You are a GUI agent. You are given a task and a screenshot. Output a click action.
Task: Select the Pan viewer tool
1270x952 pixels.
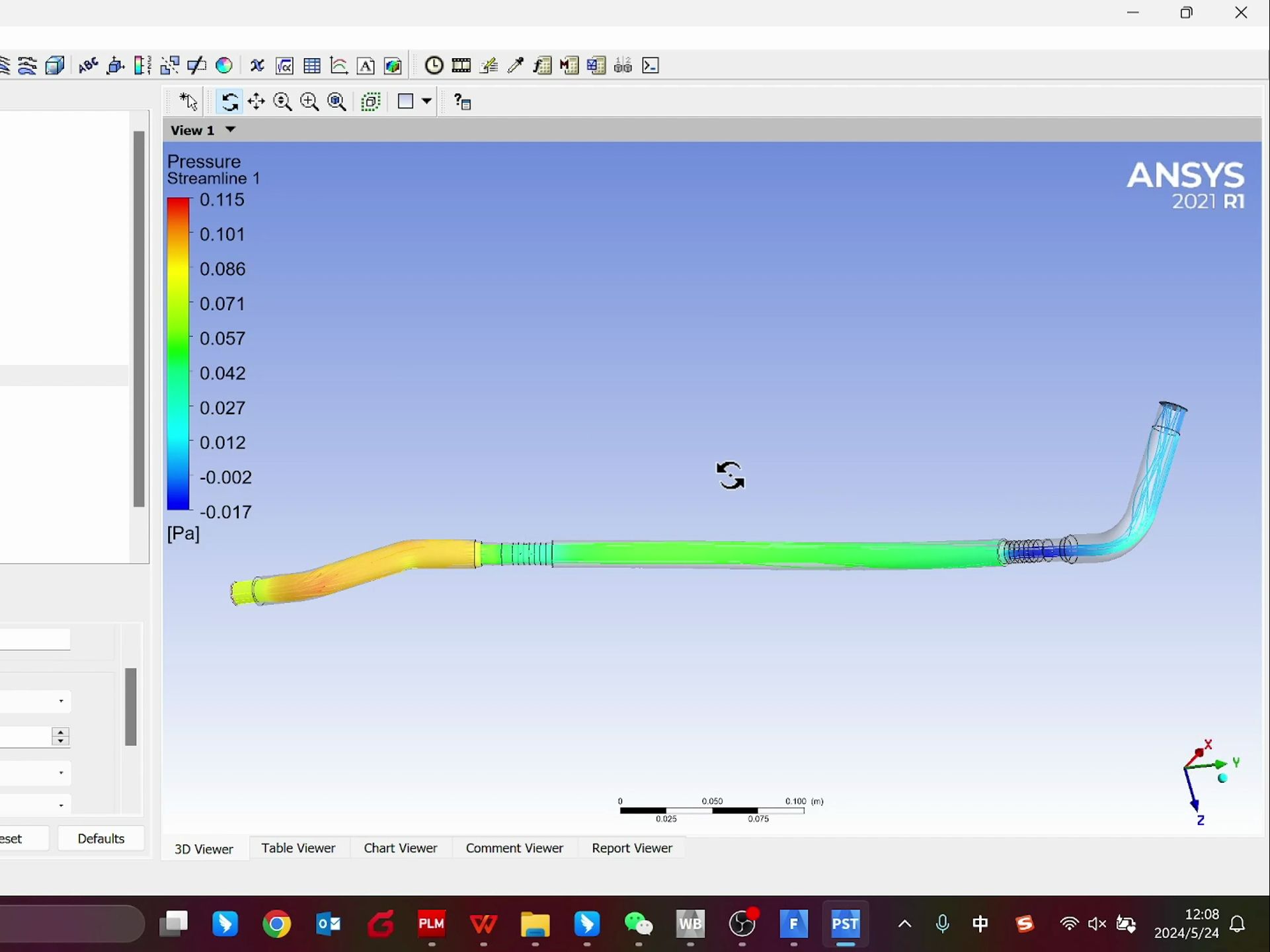[x=256, y=101]
